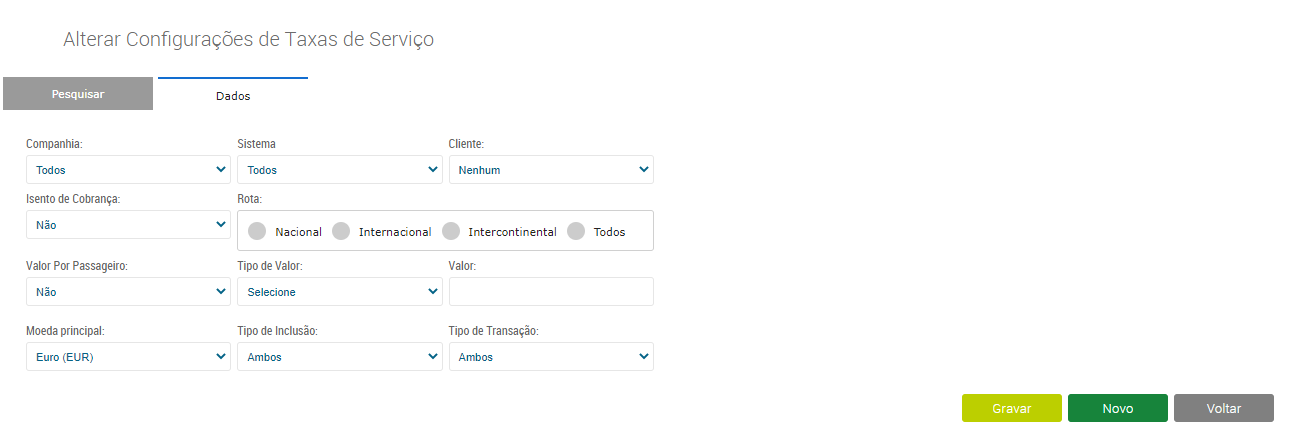Expand the Sistema dropdown
This screenshot has height=440, width=1313.
[340, 170]
